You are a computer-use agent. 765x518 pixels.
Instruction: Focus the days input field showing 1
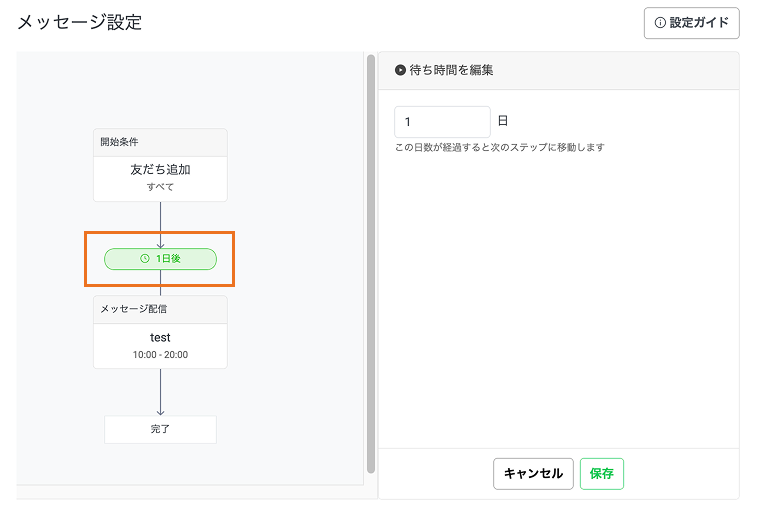pyautogui.click(x=442, y=121)
